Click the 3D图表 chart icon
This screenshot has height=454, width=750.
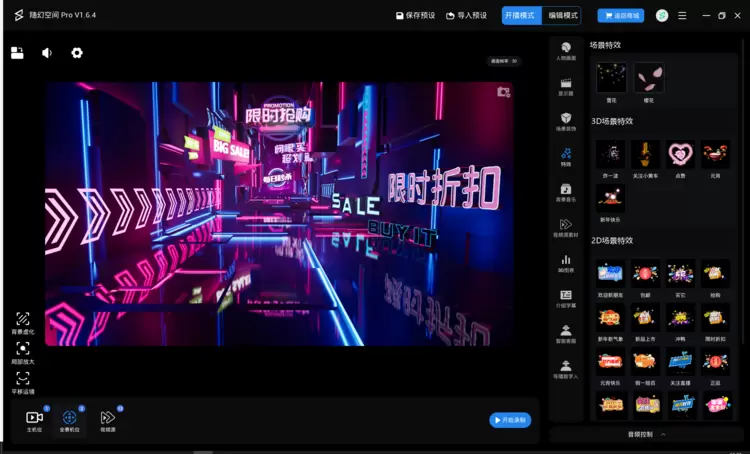tap(566, 262)
